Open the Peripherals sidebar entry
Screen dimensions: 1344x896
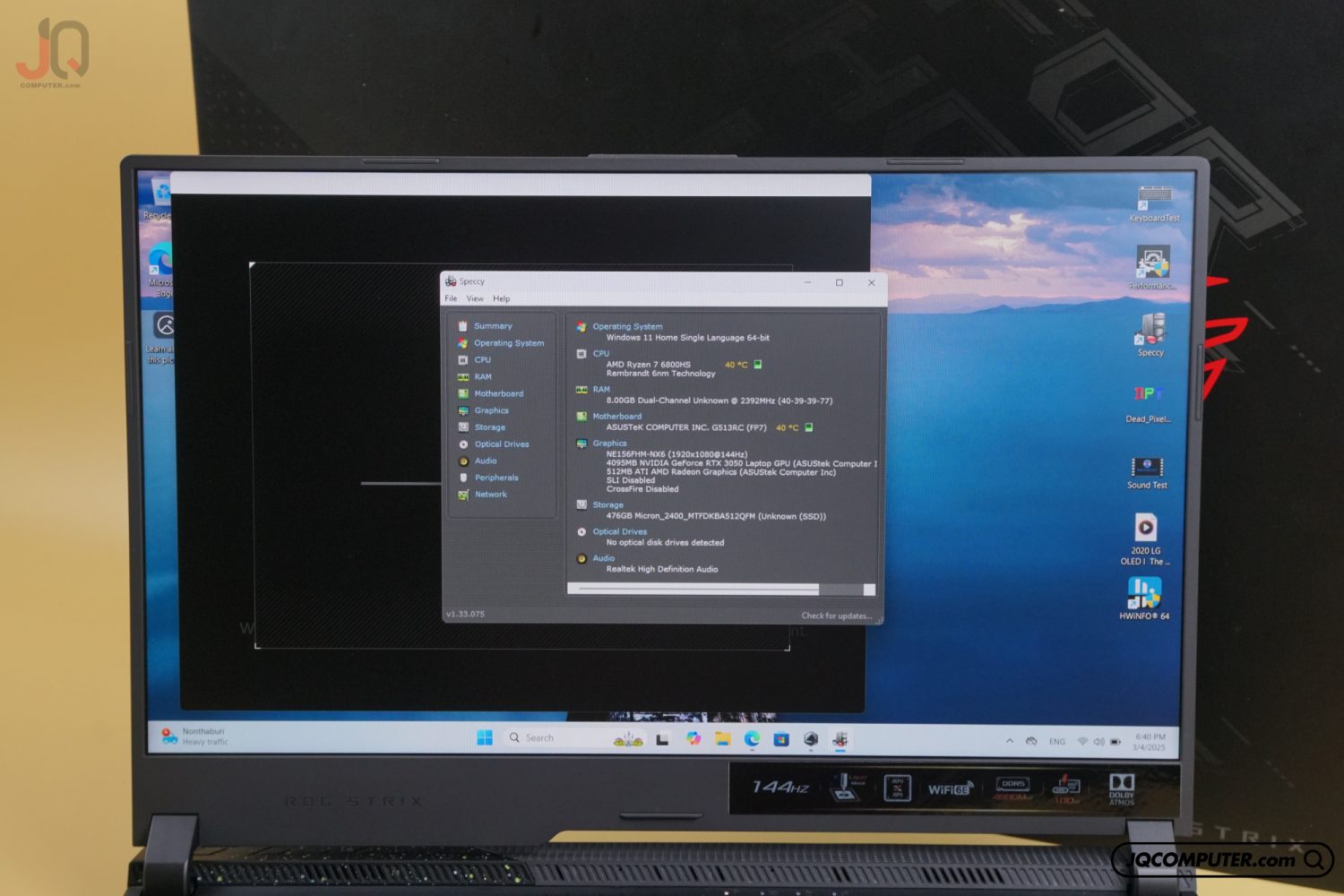pyautogui.click(x=487, y=478)
